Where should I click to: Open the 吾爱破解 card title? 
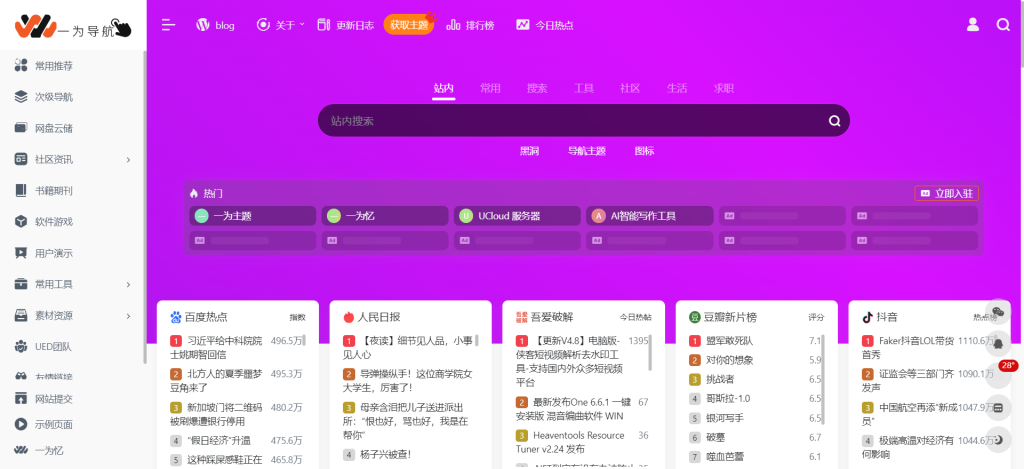point(552,317)
